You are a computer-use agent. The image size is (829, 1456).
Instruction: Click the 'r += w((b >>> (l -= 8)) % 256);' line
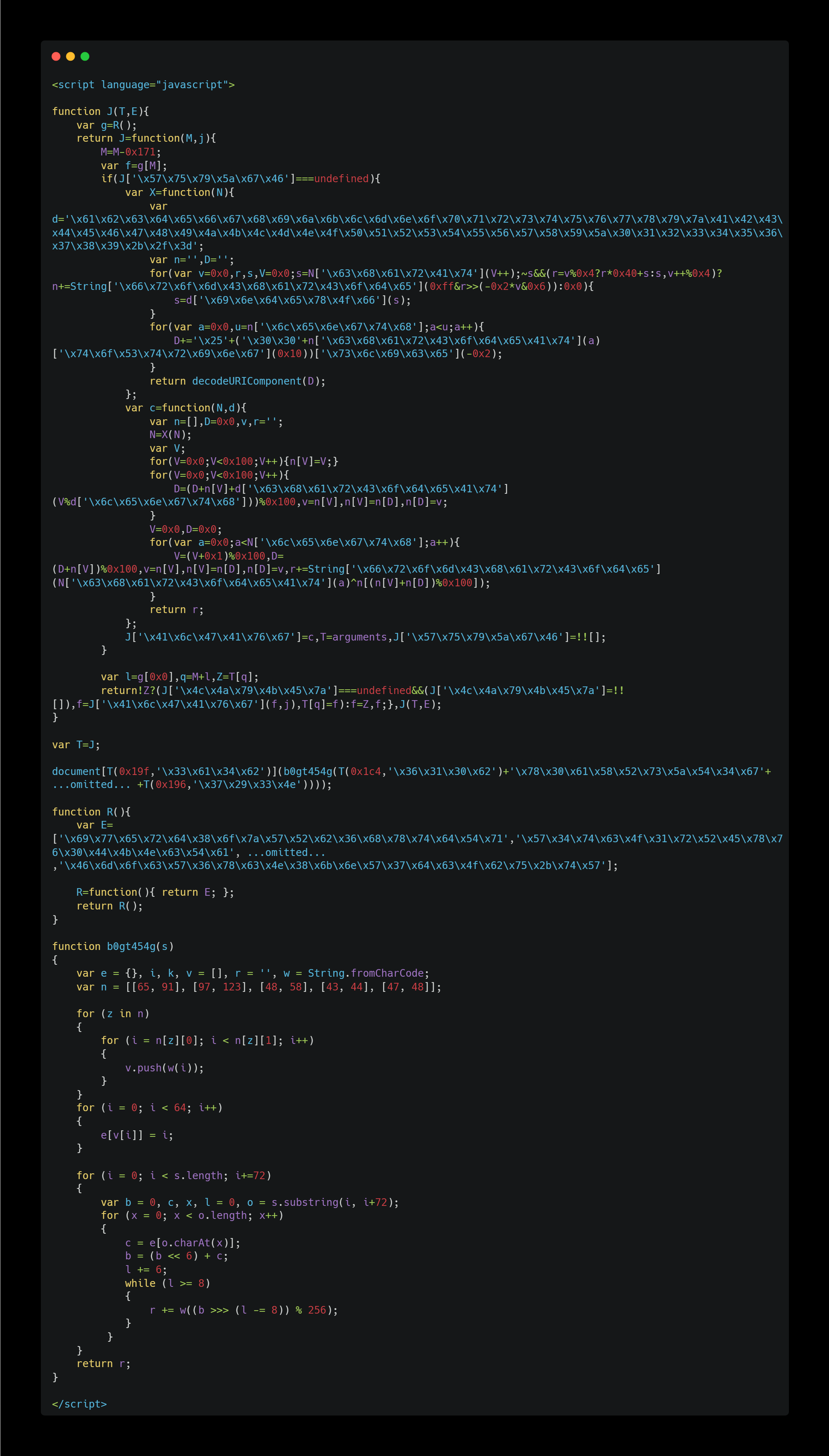pos(244,1310)
